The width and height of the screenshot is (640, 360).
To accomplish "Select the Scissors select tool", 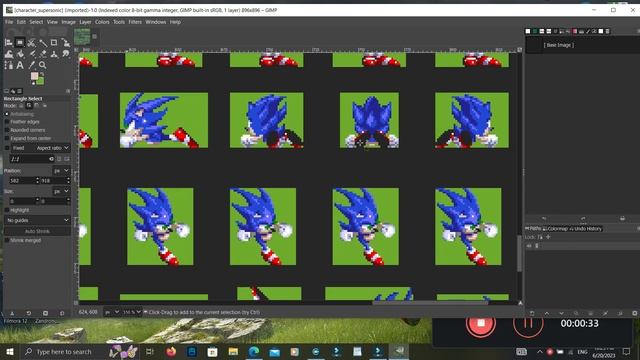I will (x=31, y=42).
